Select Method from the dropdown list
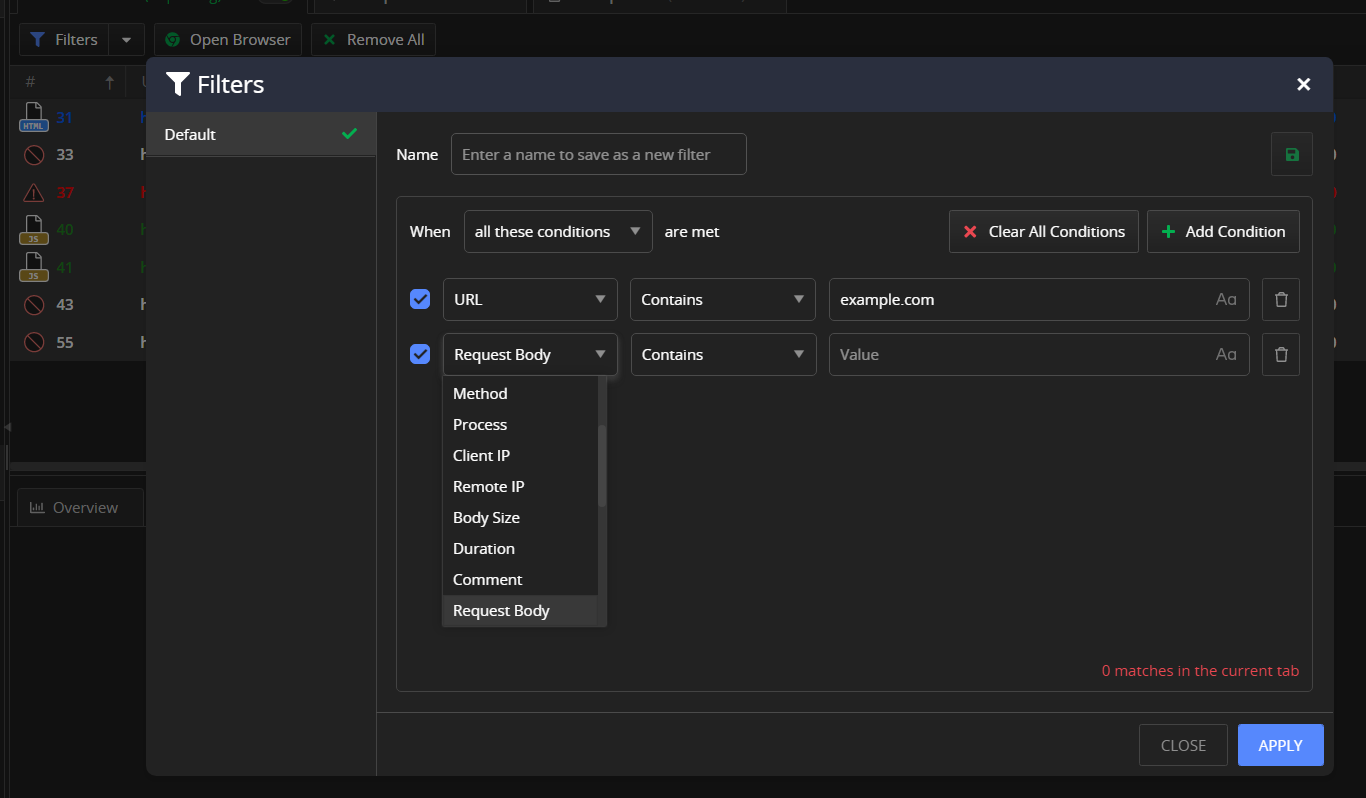 pos(480,394)
